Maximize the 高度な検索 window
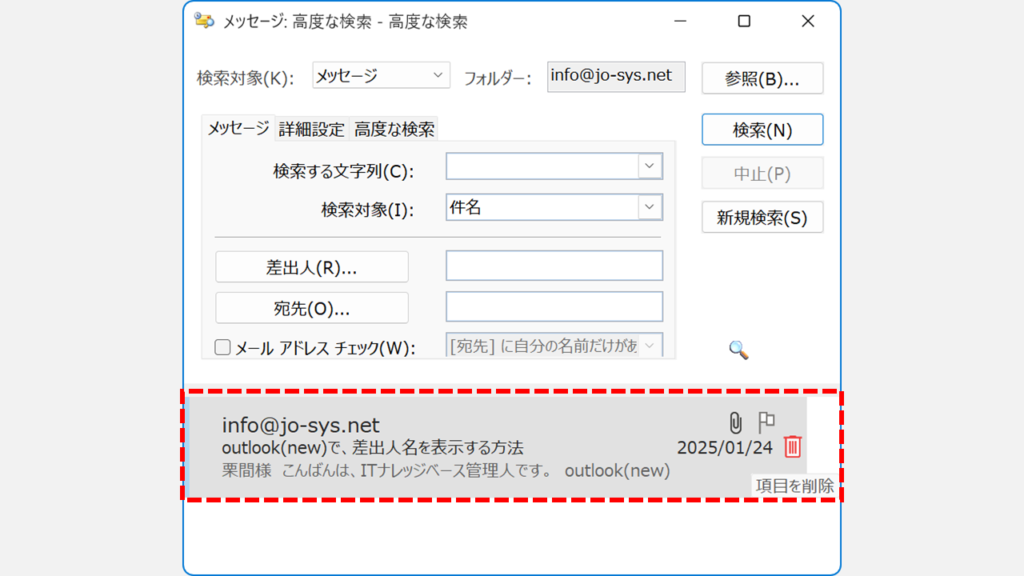Screen dimensions: 1024x576 (744, 21)
